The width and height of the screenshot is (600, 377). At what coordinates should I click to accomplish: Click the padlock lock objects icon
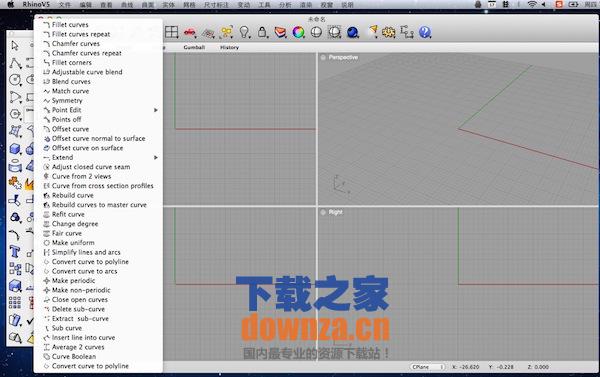pyautogui.click(x=262, y=32)
